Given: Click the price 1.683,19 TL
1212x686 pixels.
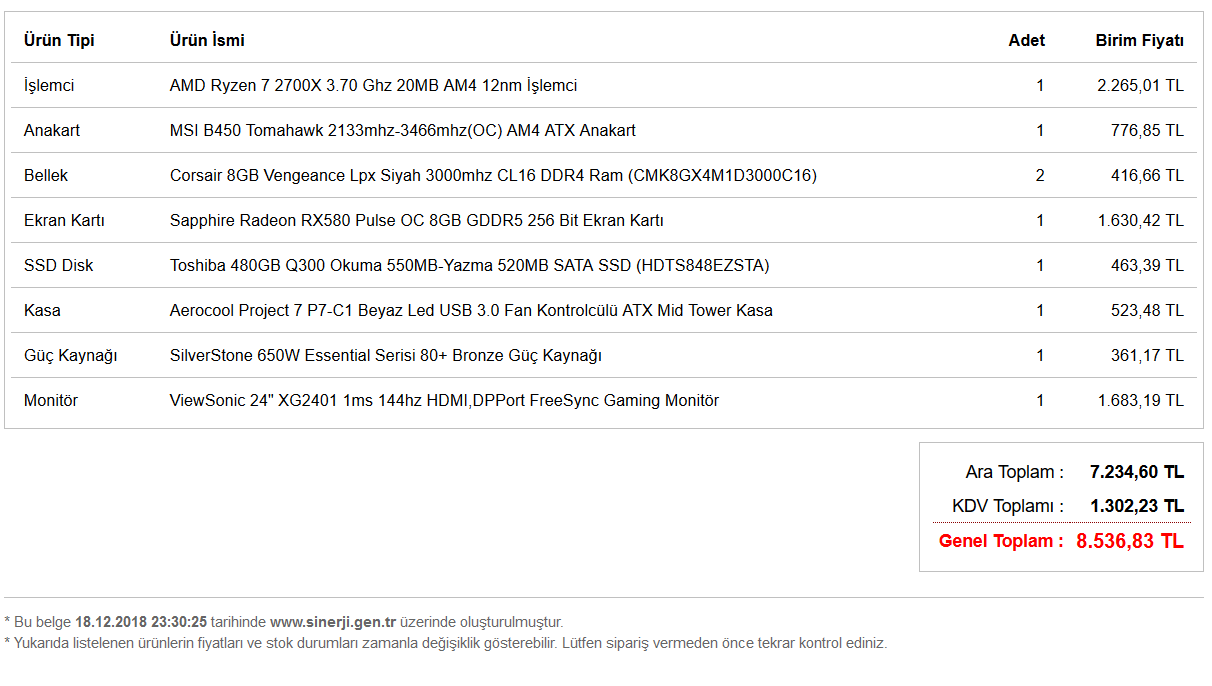Looking at the screenshot, I should coord(1140,401).
